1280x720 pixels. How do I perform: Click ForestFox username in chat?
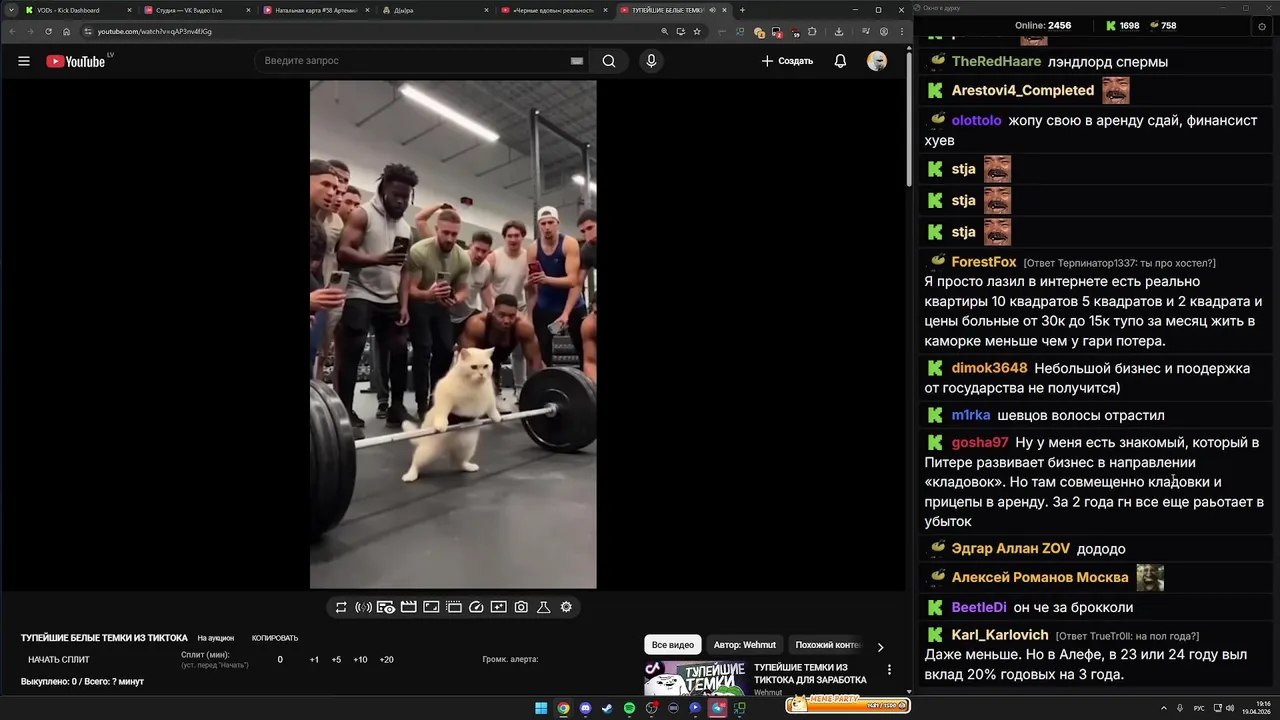(984, 262)
